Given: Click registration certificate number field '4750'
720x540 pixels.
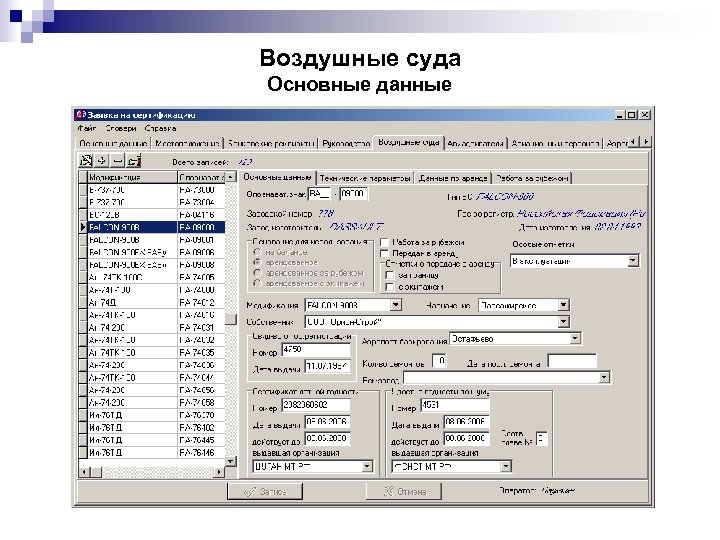Looking at the screenshot, I should [x=316, y=349].
